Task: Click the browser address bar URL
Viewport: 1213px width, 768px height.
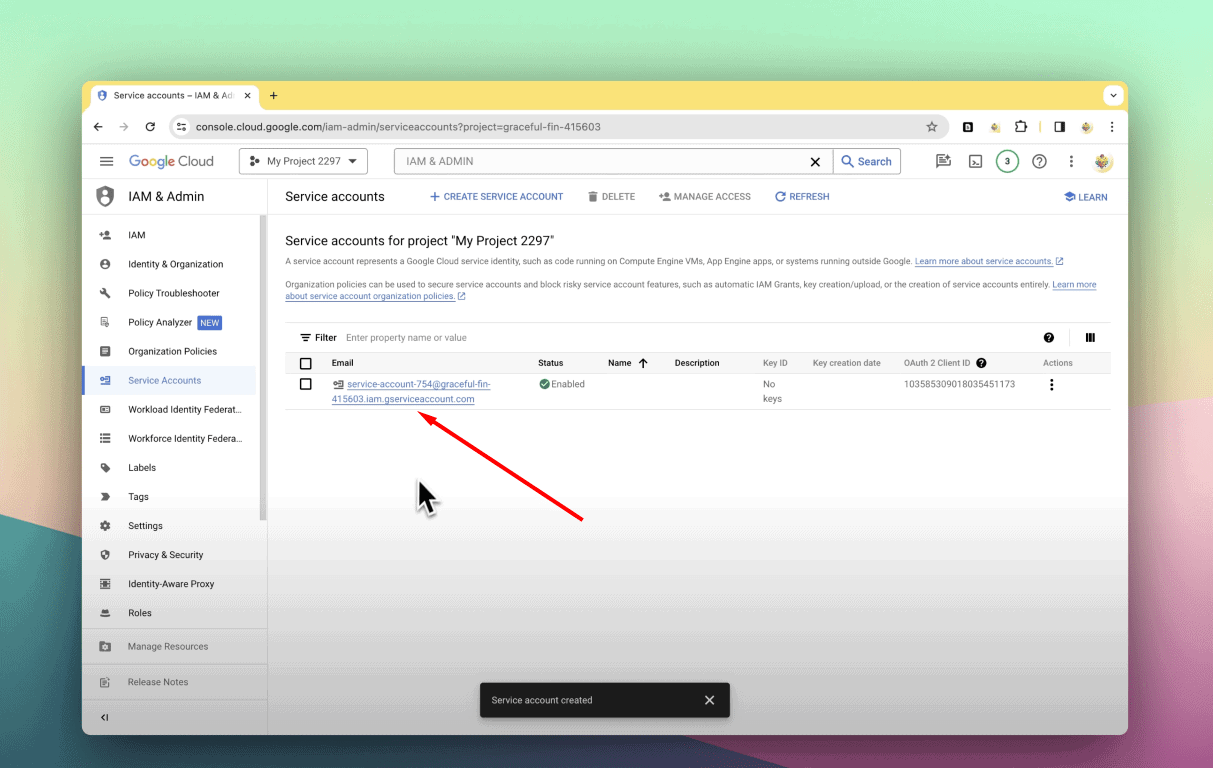Action: coord(398,127)
